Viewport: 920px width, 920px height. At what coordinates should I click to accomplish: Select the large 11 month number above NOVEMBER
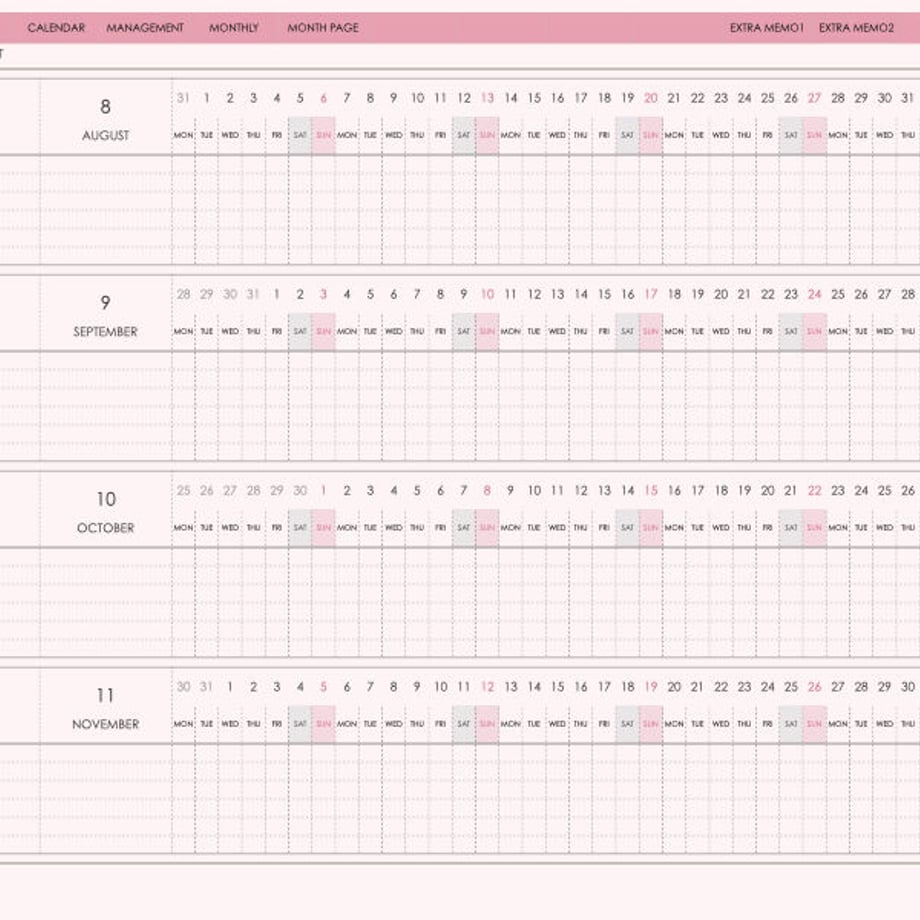tap(106, 695)
